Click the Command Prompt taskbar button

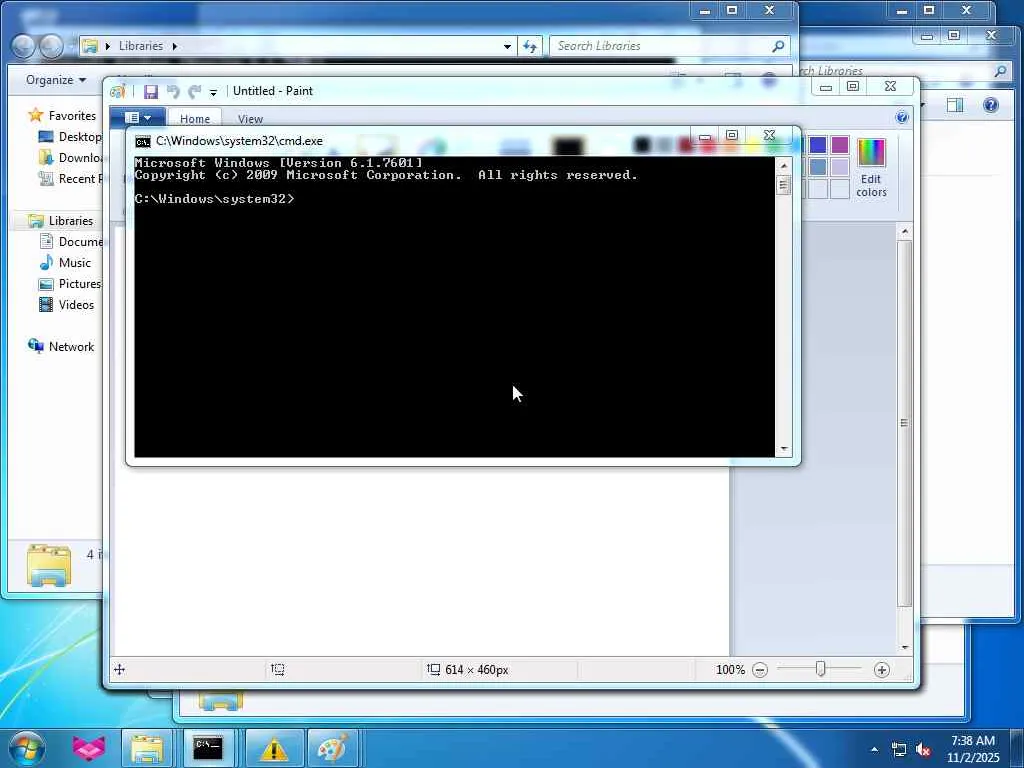208,748
